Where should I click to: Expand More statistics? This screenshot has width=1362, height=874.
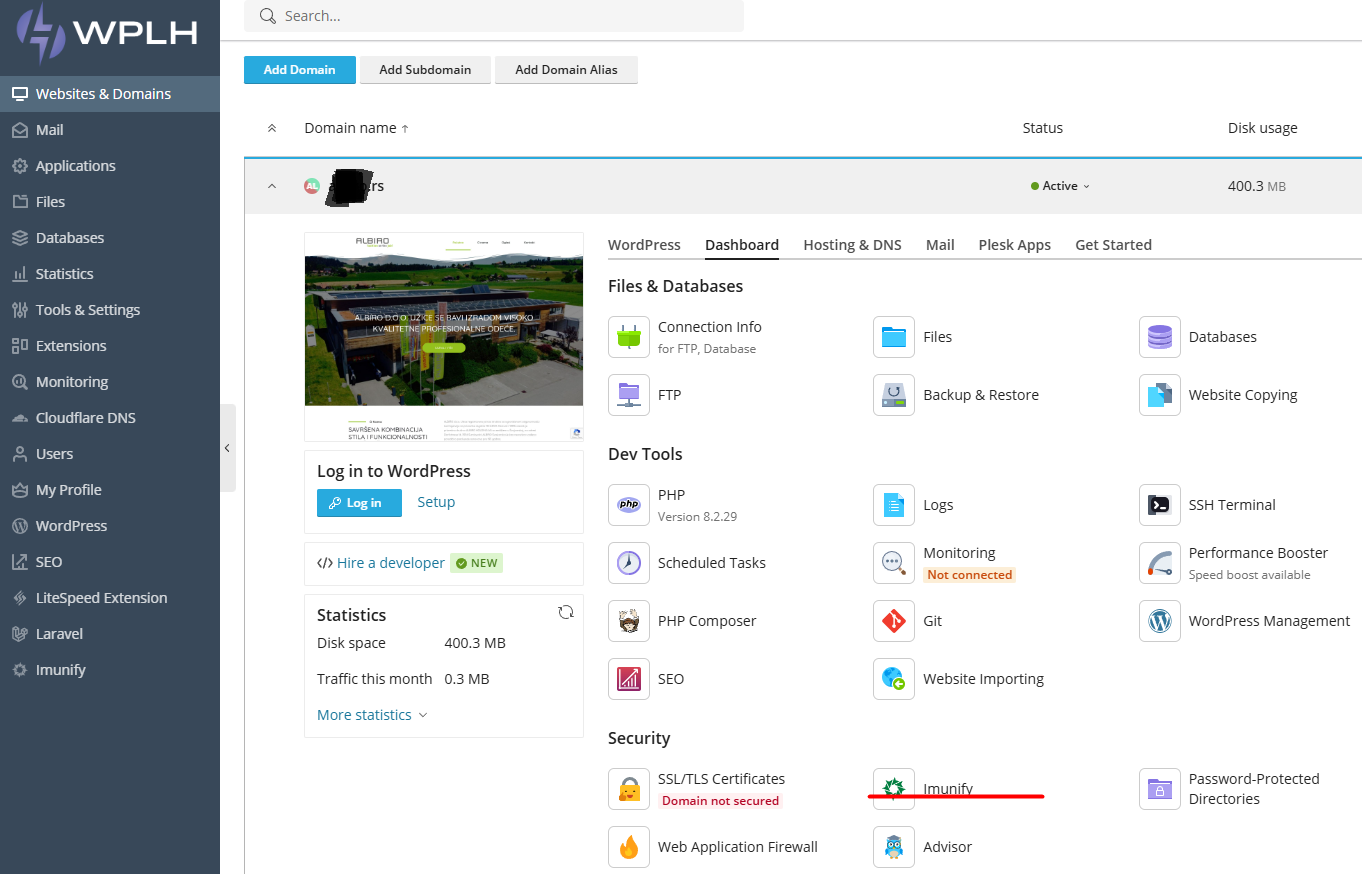[372, 715]
